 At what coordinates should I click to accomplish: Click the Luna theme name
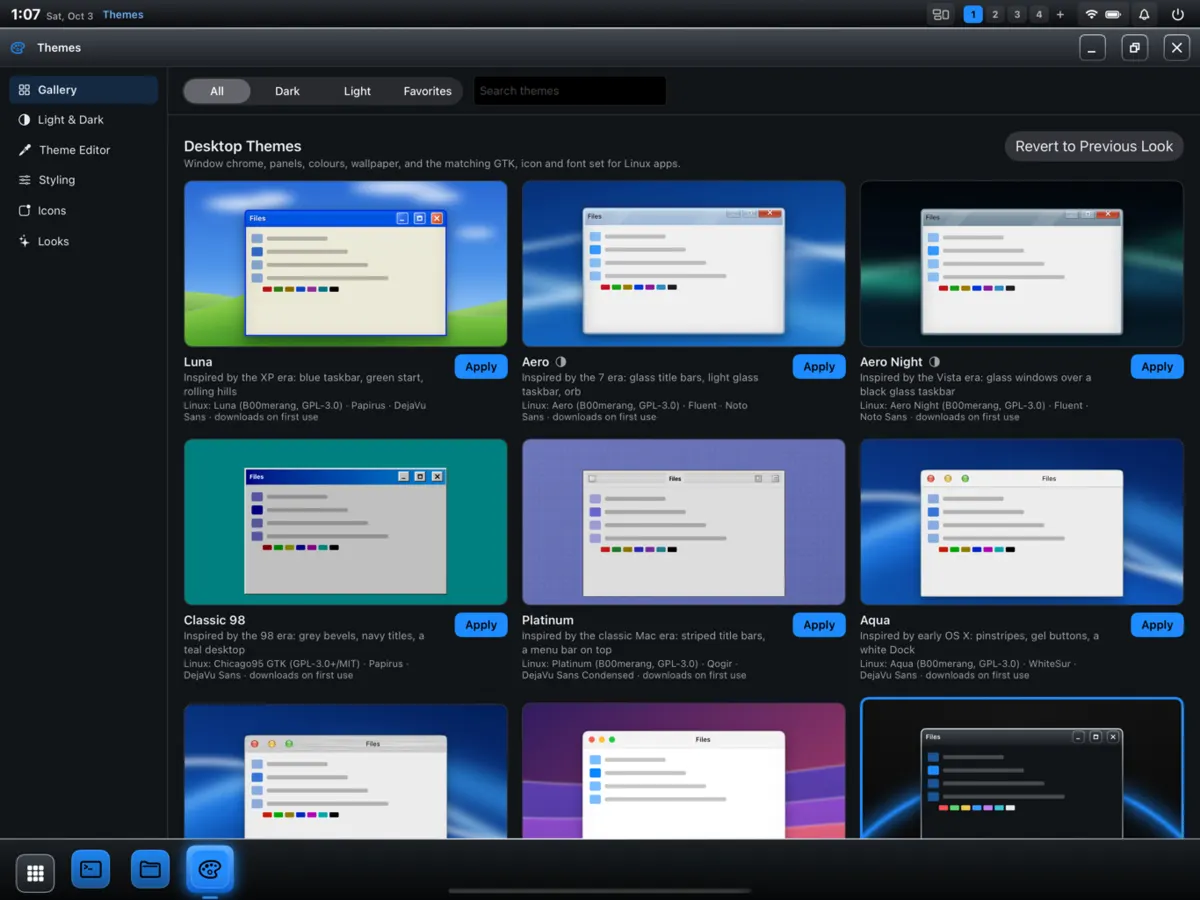point(198,362)
